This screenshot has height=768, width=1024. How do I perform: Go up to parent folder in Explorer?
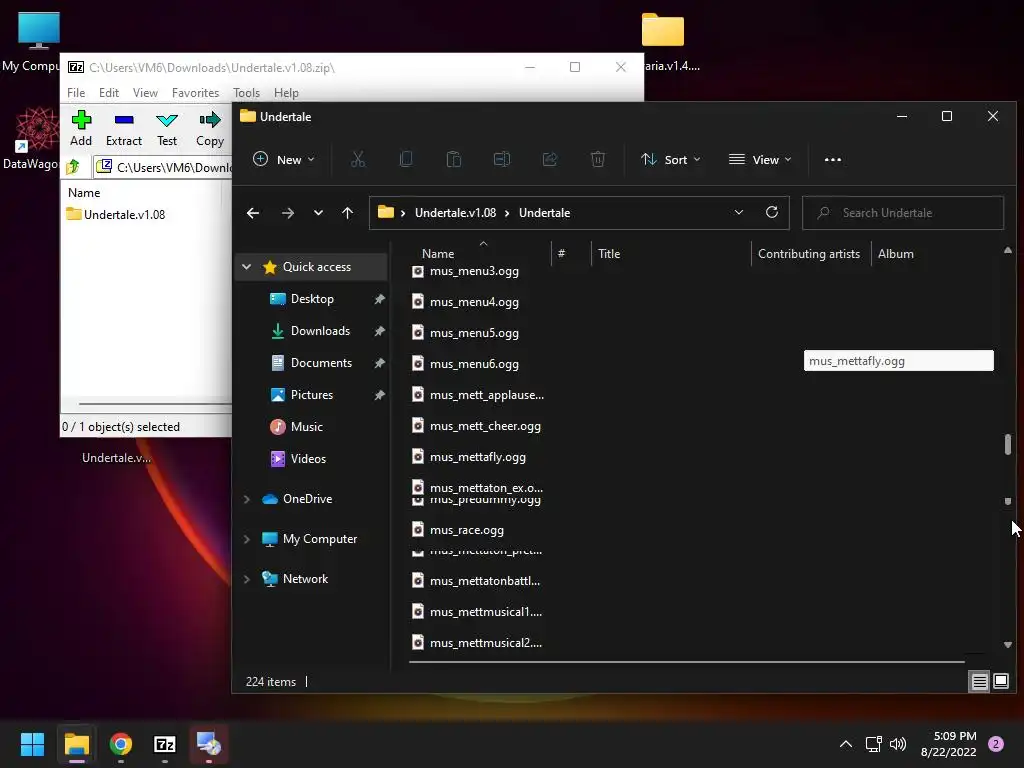347,213
